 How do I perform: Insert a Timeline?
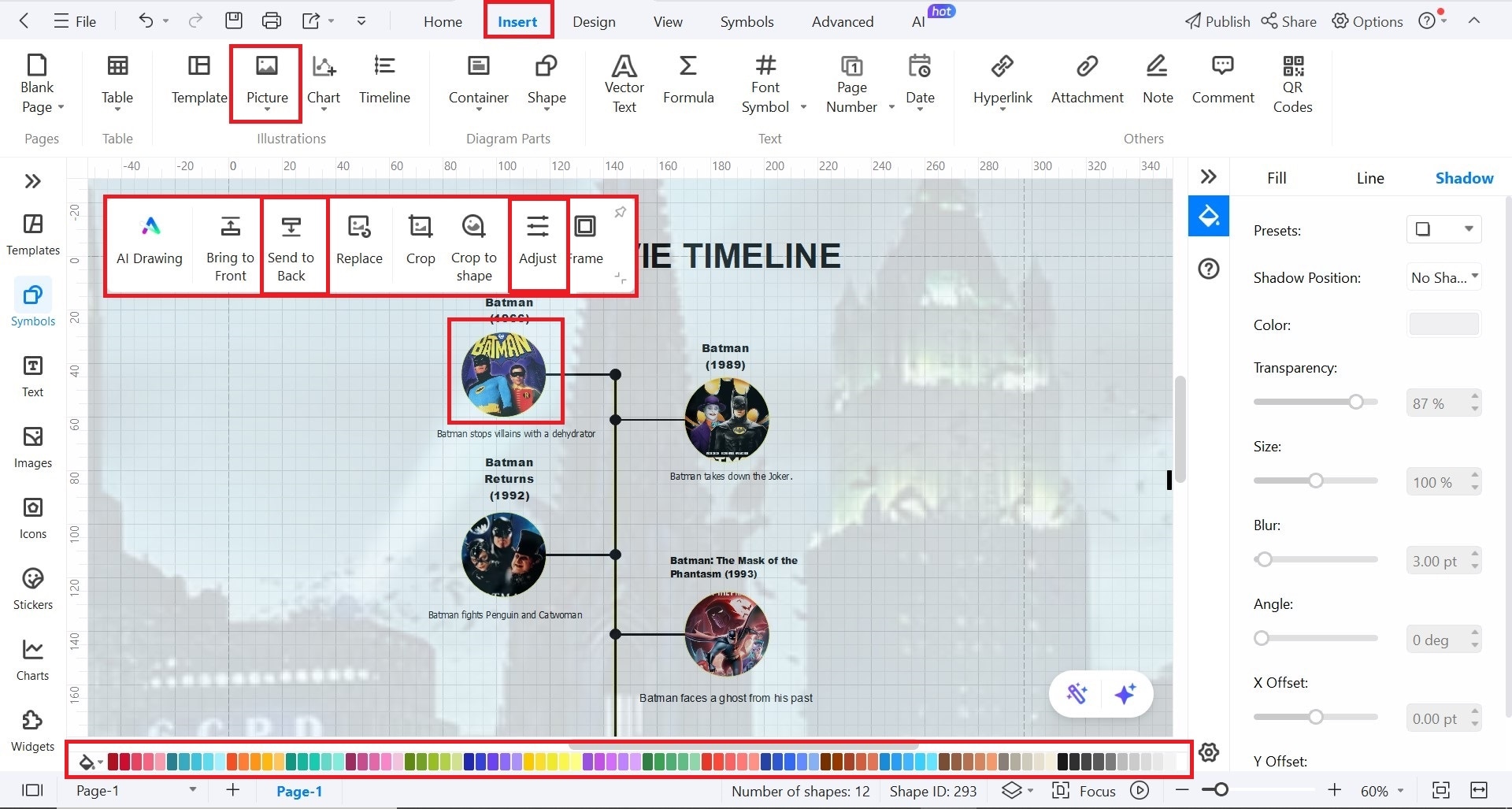[x=384, y=80]
